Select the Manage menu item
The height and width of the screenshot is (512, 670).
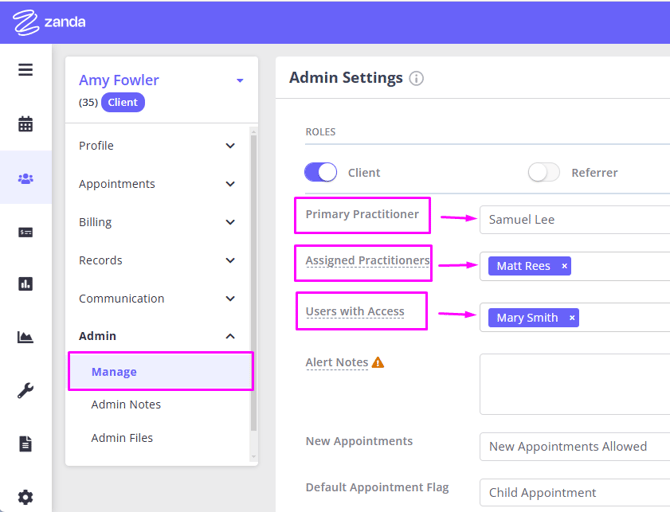114,372
